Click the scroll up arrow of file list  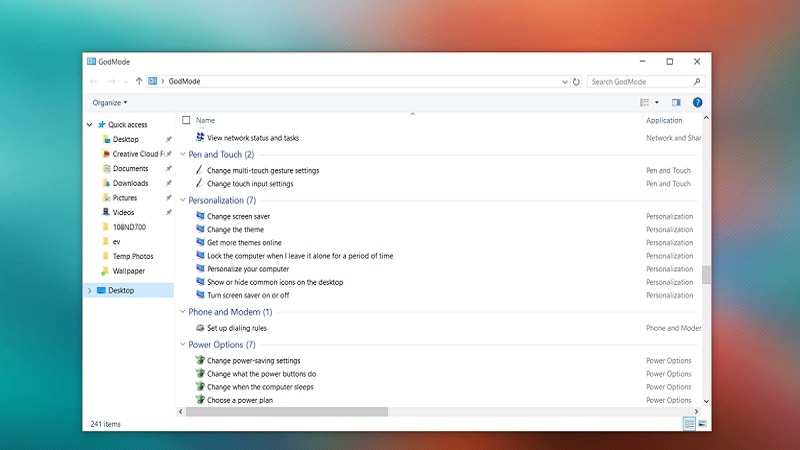point(706,118)
